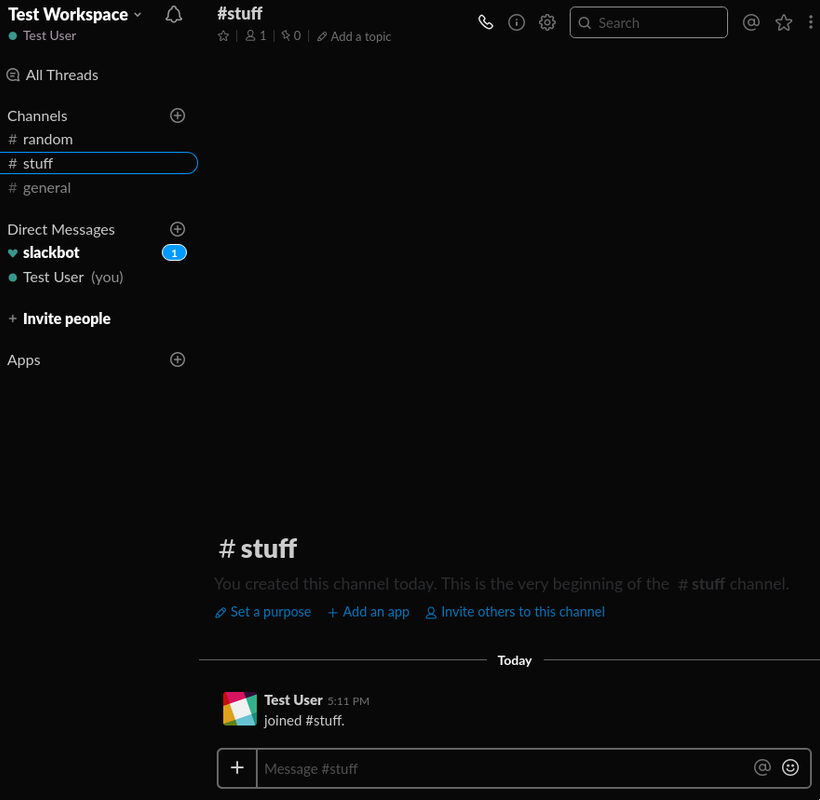Click Test User status under workspace name
Image resolution: width=820 pixels, height=800 pixels.
[x=42, y=36]
